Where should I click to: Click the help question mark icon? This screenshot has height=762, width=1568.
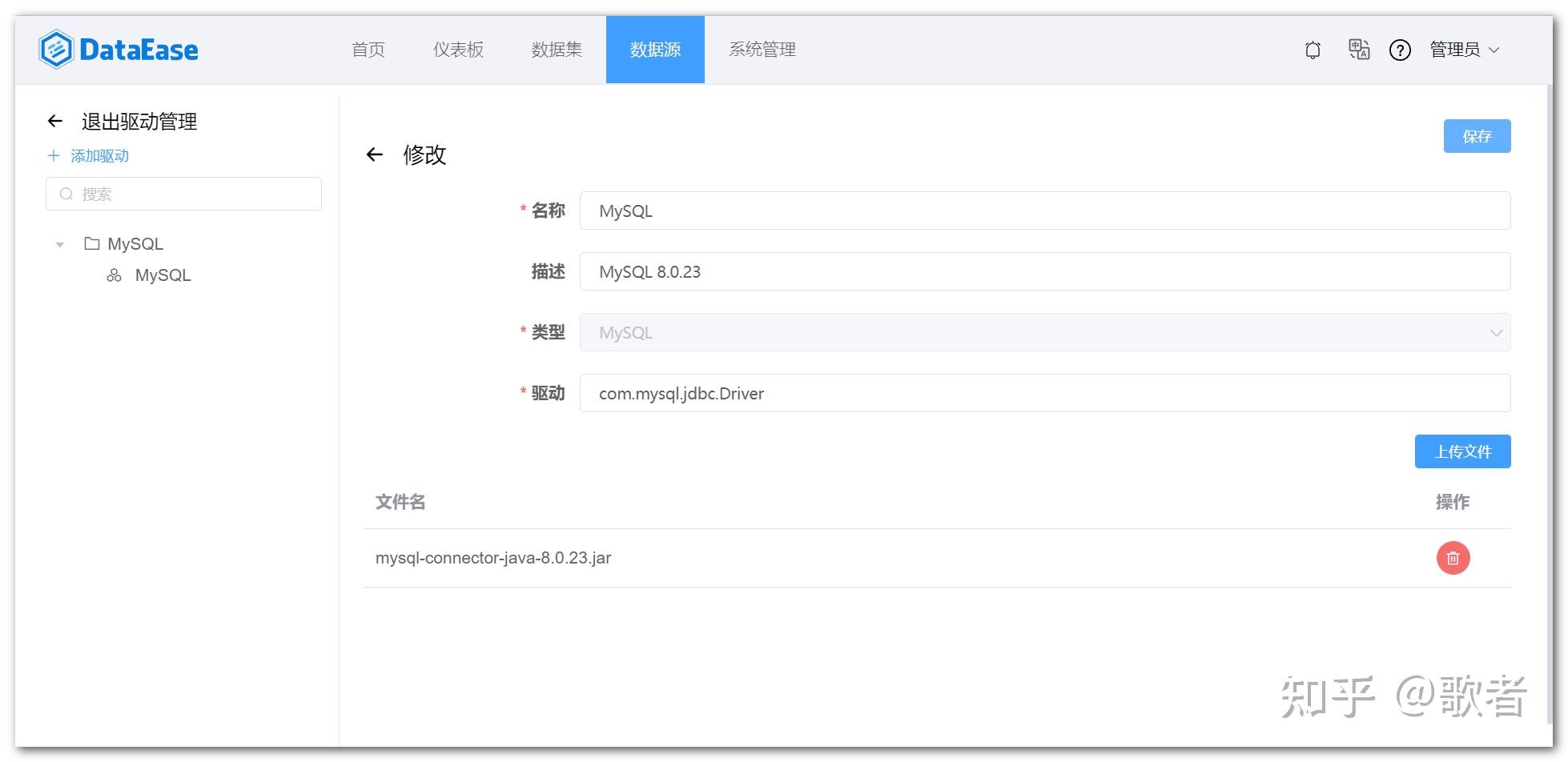pyautogui.click(x=1400, y=50)
